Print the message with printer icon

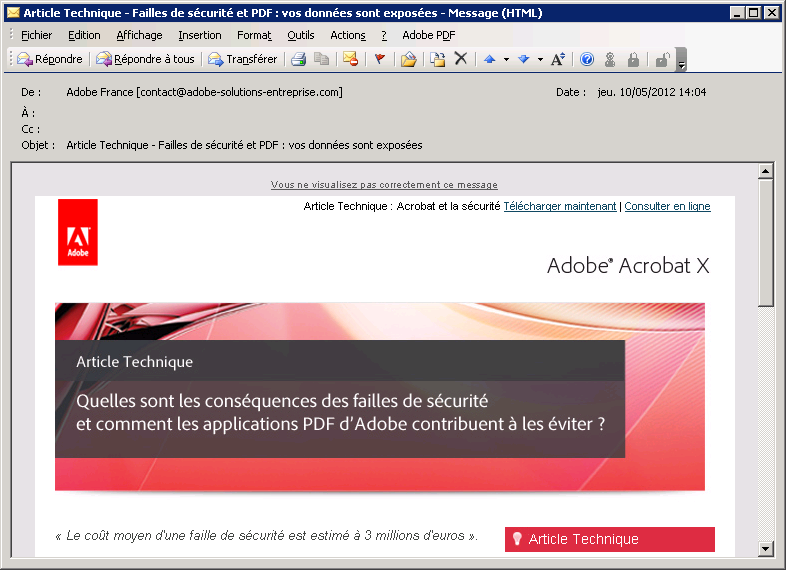pos(299,59)
